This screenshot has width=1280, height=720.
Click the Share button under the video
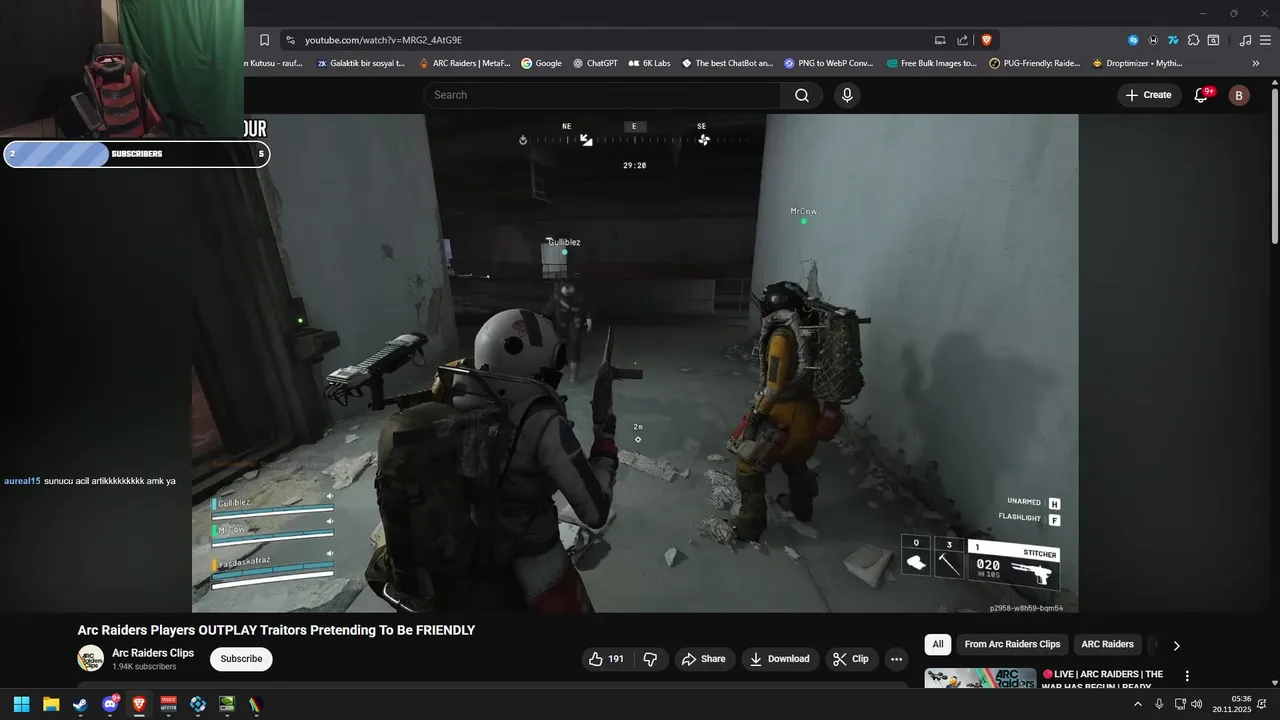click(x=704, y=659)
